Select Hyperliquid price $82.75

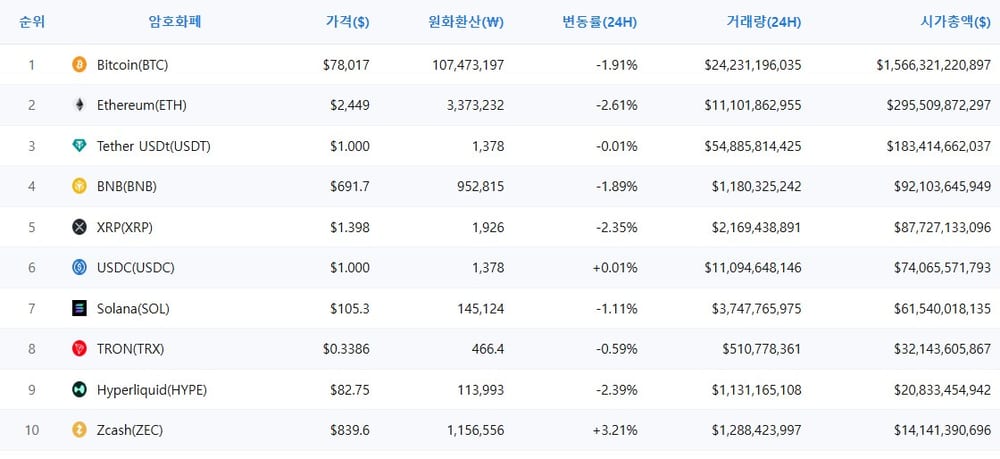(349, 390)
